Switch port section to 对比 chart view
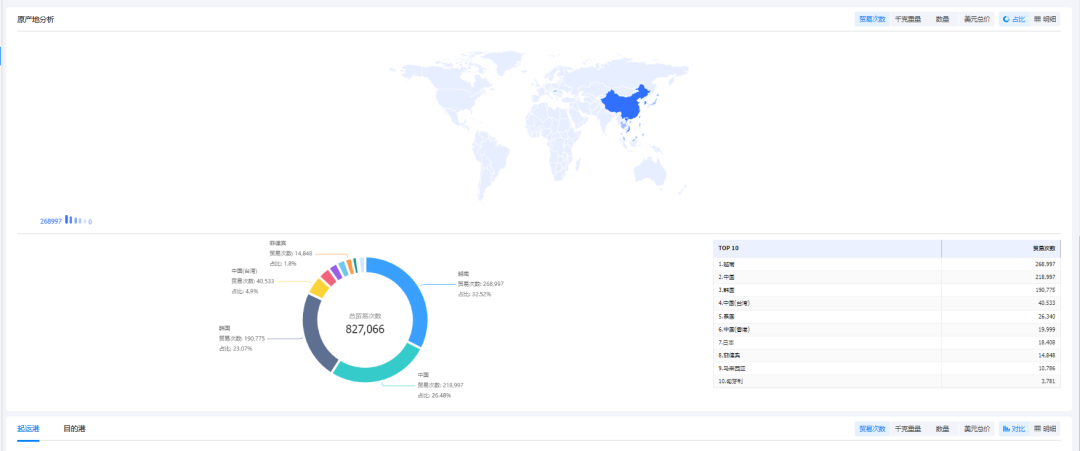 point(1014,429)
